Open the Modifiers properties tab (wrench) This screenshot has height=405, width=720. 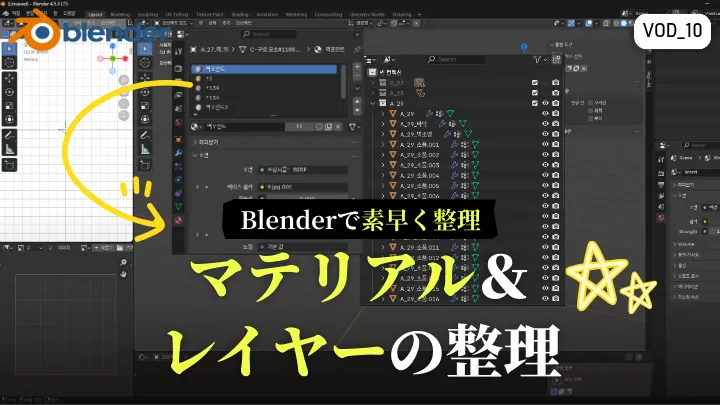(x=178, y=153)
